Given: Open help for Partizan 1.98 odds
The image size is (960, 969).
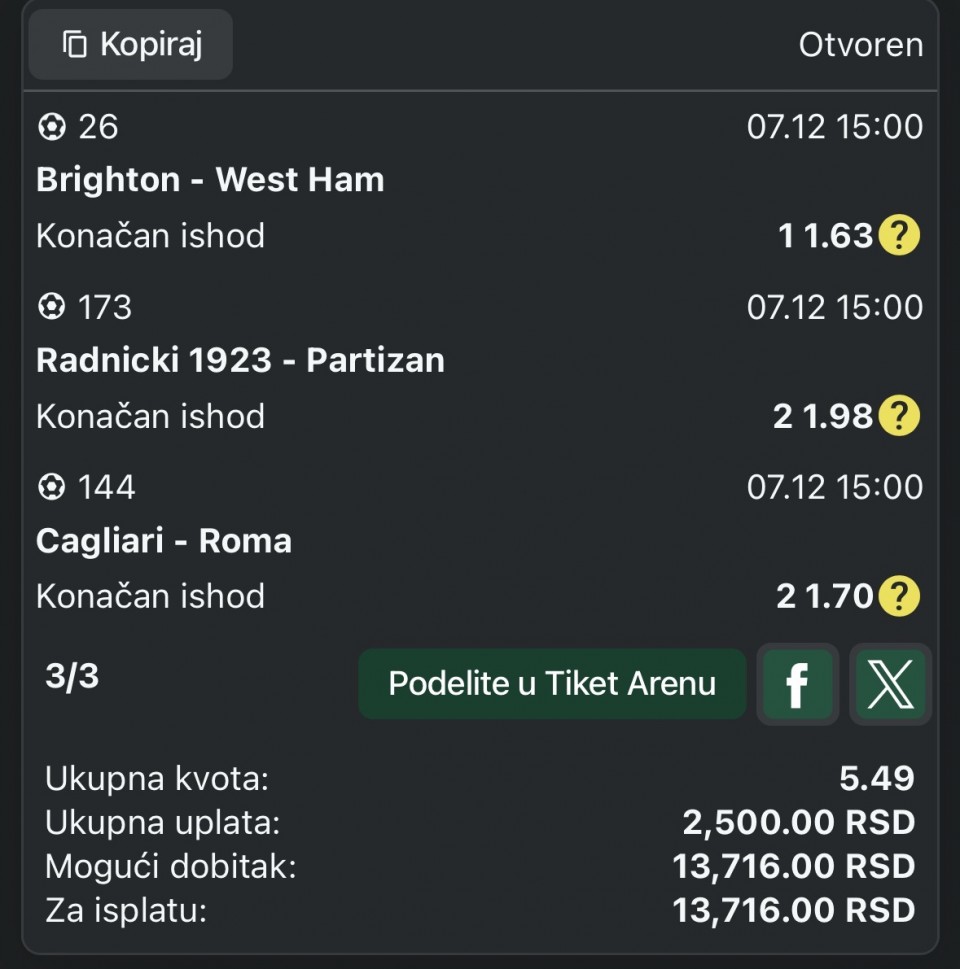Looking at the screenshot, I should coord(898,416).
